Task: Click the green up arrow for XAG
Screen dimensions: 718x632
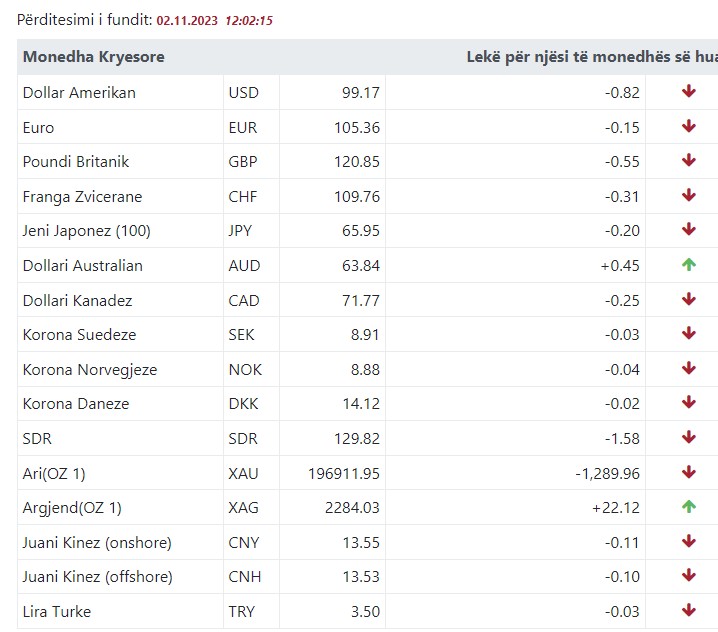Action: (688, 507)
